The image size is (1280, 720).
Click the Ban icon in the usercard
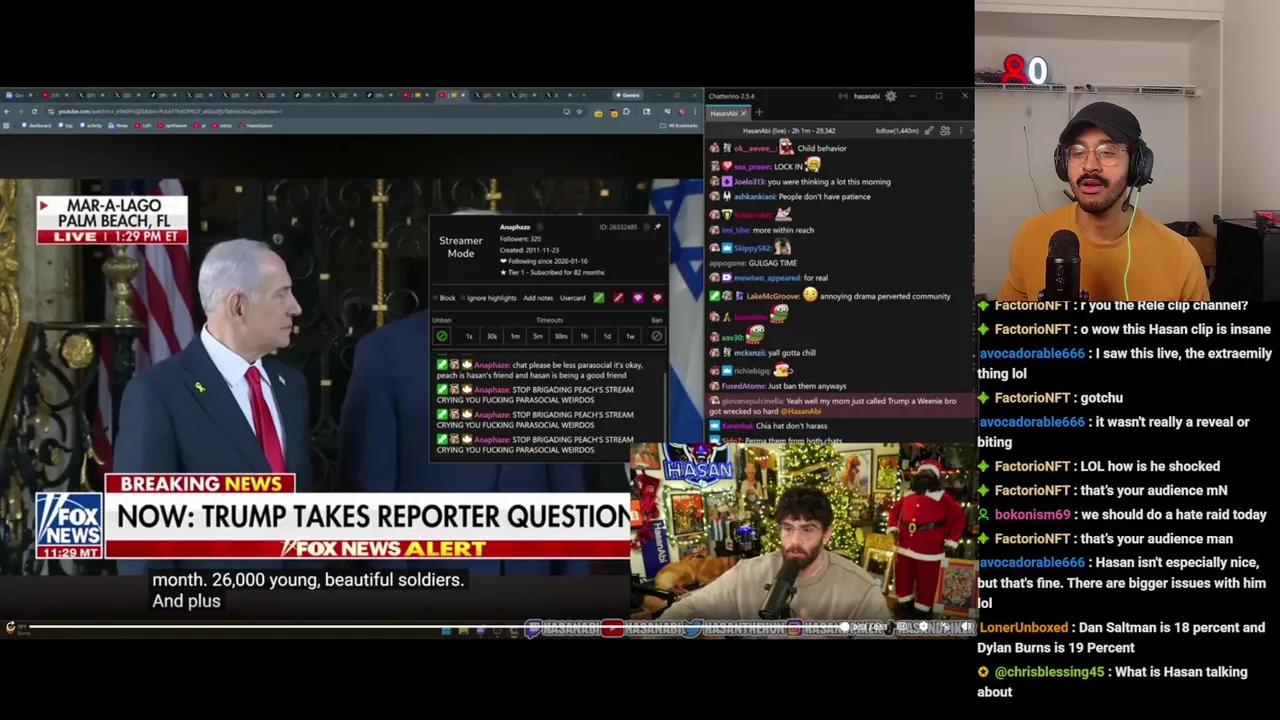tap(656, 336)
